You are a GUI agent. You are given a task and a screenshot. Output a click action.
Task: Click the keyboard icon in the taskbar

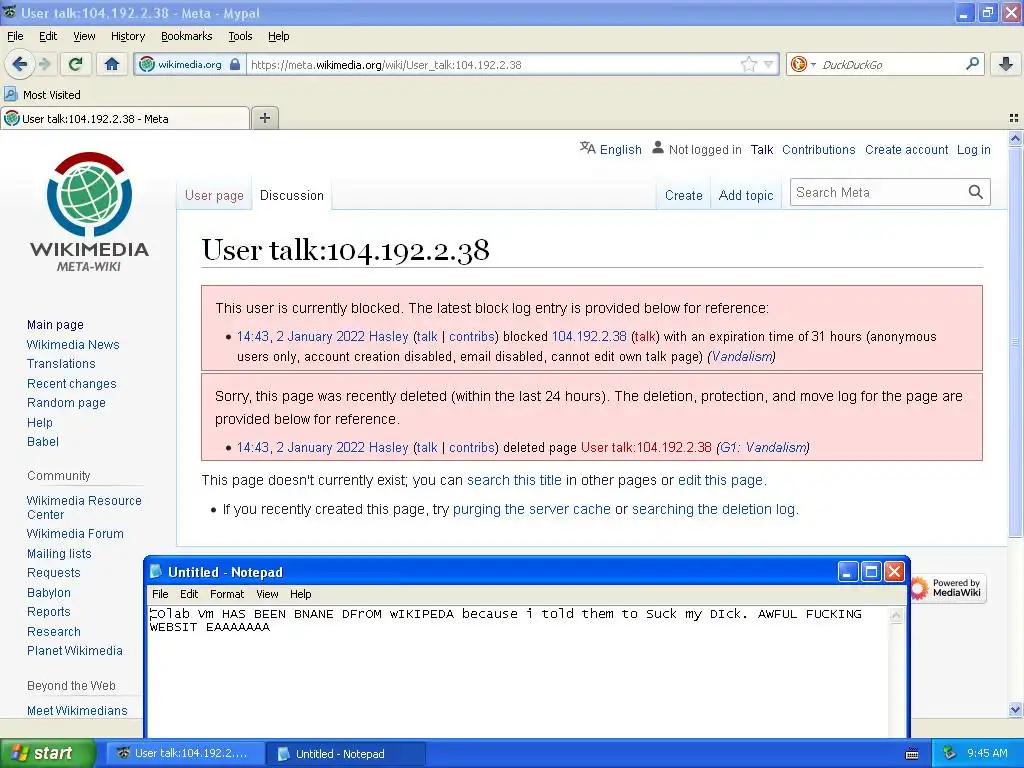coord(912,754)
